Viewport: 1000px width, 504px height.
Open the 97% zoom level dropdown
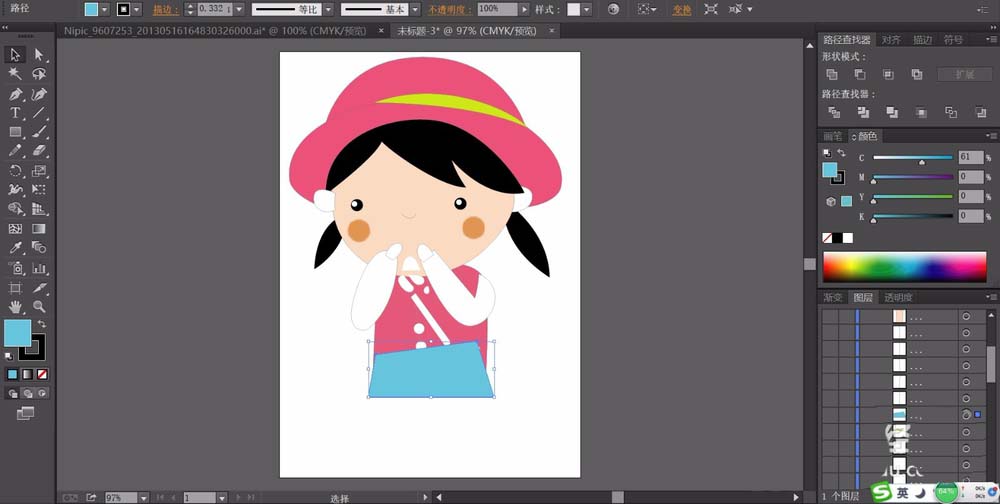pyautogui.click(x=144, y=498)
